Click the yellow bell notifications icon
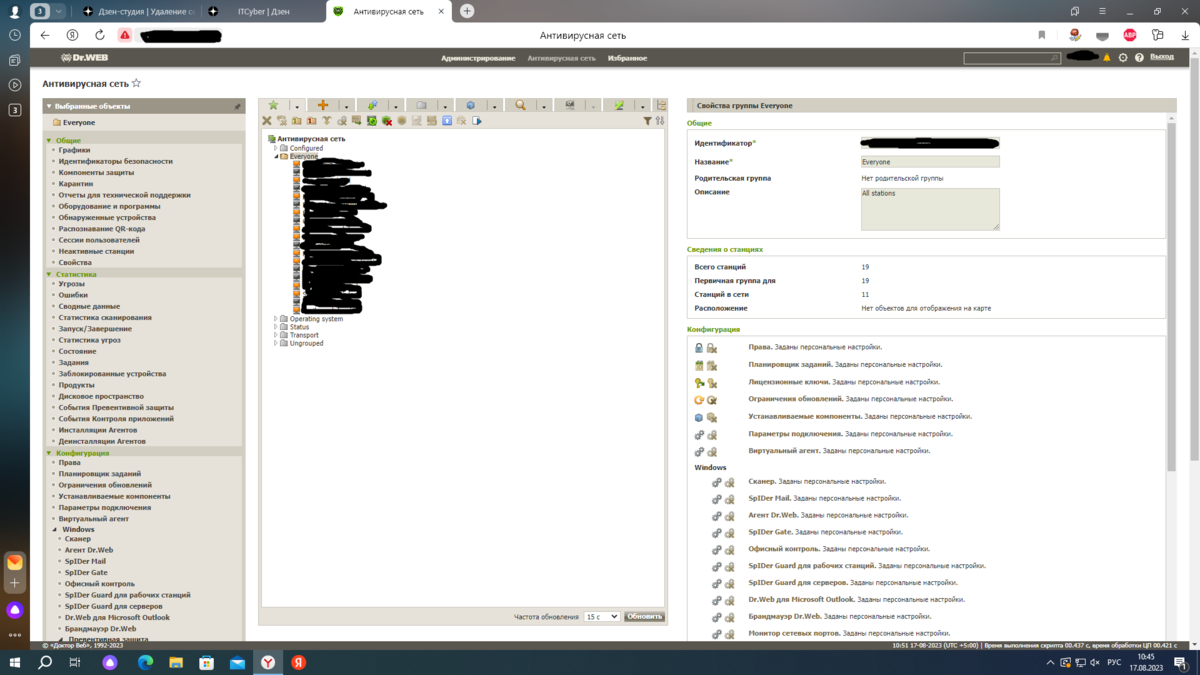Image resolution: width=1200 pixels, height=675 pixels. [x=1107, y=58]
